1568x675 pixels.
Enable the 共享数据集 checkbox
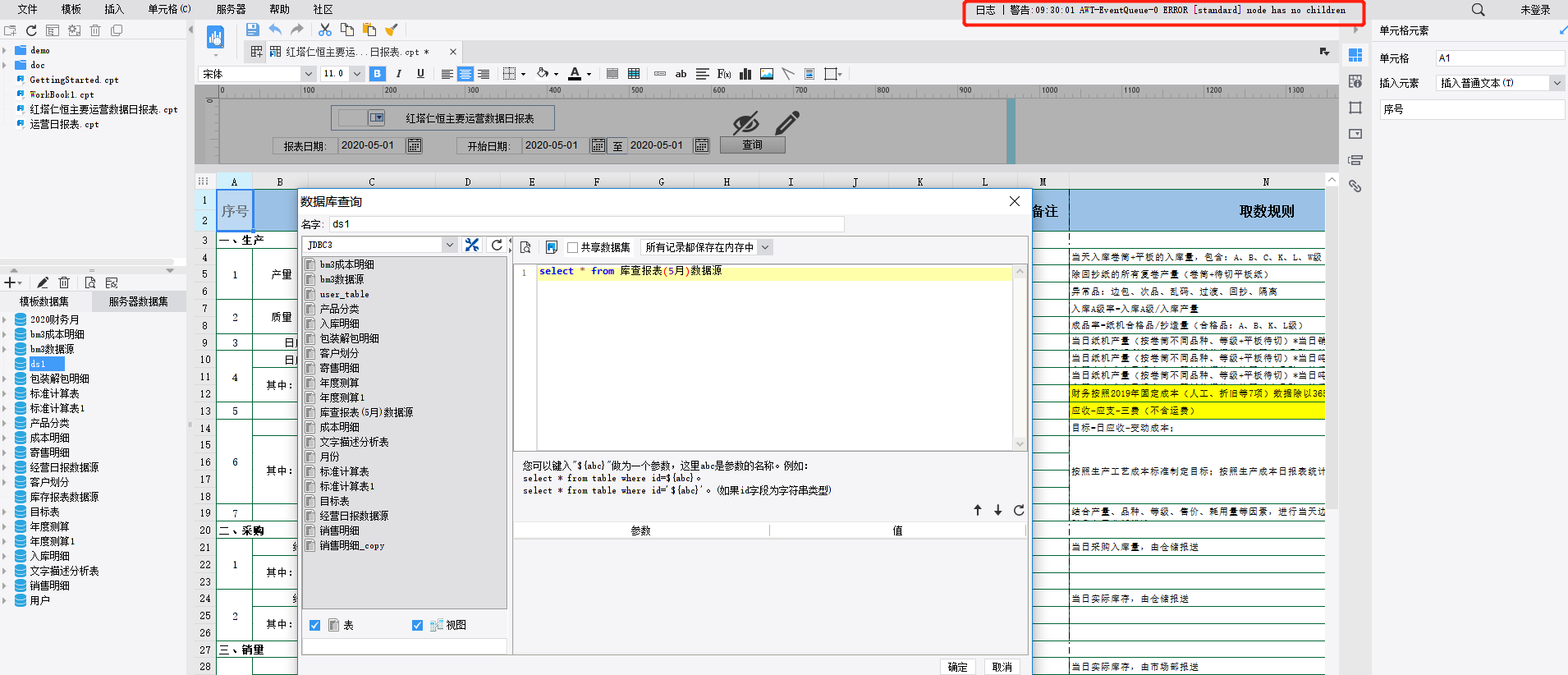click(x=573, y=247)
